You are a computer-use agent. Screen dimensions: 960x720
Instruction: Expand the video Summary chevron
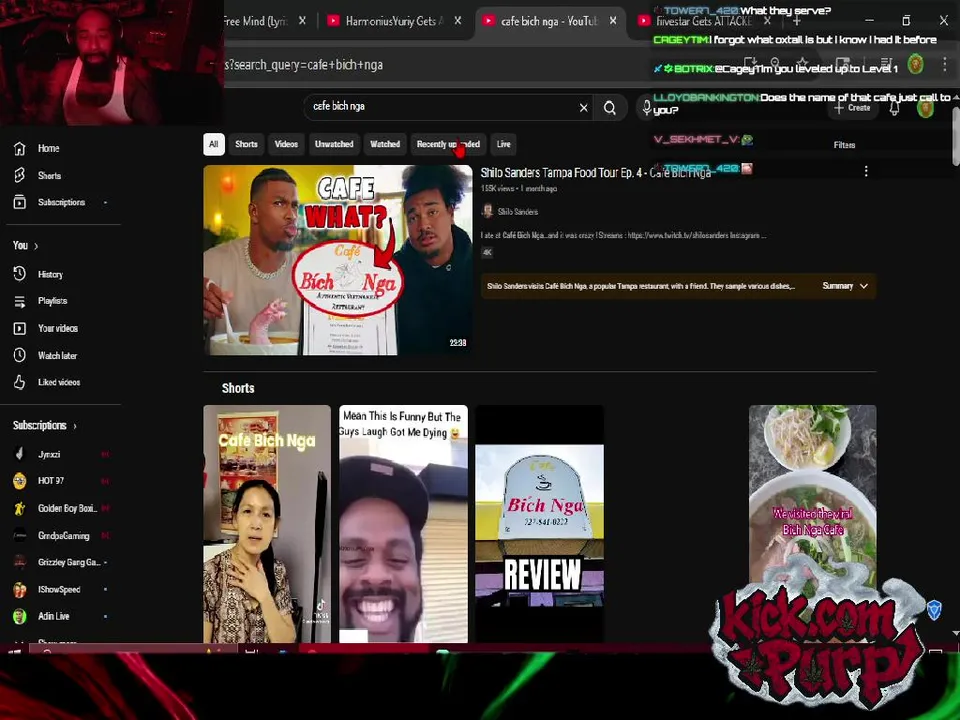click(x=864, y=286)
